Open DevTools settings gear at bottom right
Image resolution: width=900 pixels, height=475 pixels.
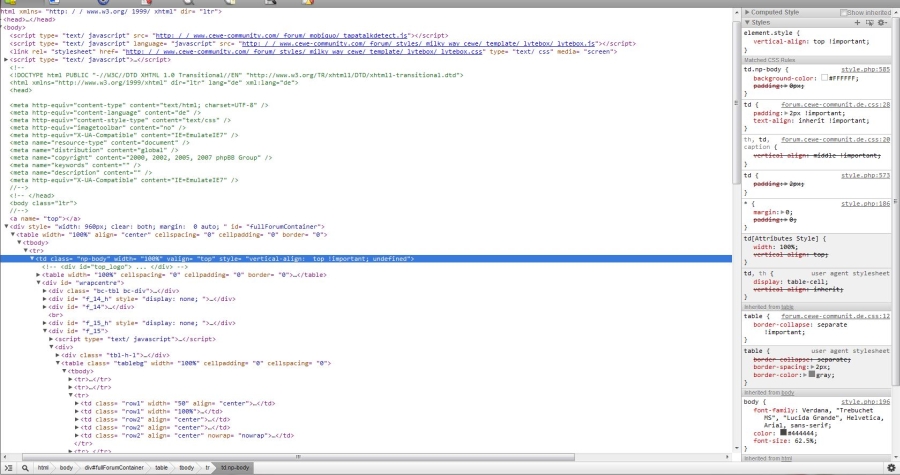(x=891, y=467)
